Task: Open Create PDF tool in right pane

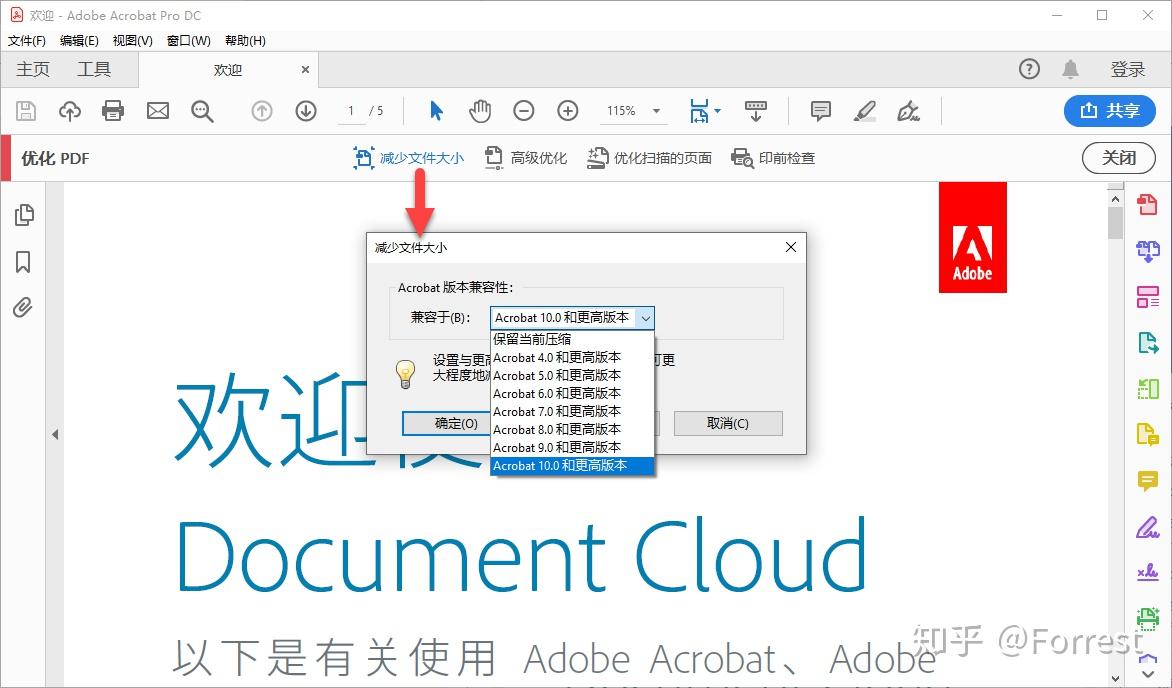Action: (1147, 204)
